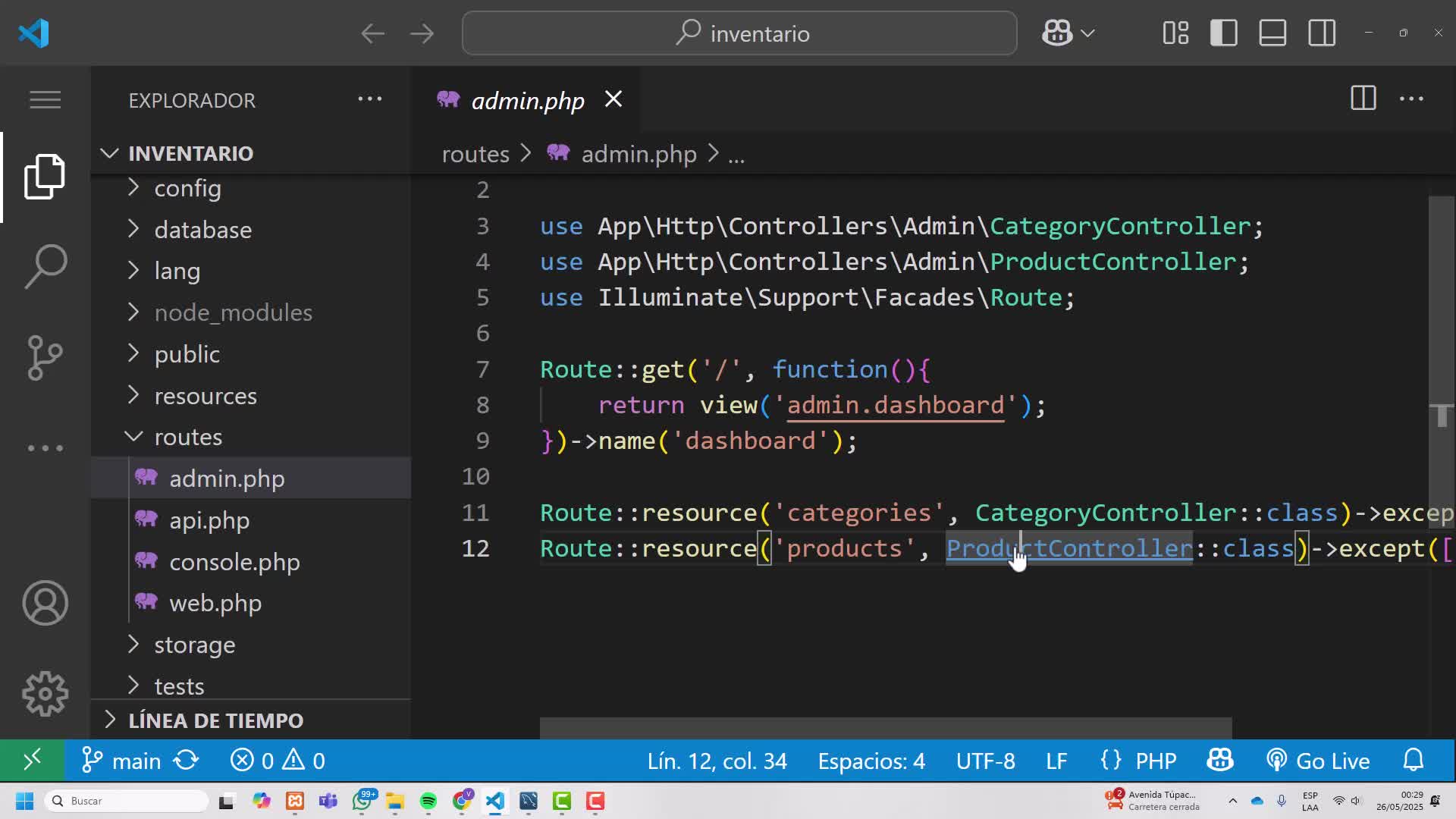Open the Search view in activity bar
Screen dimensions: 1456x819
click(x=45, y=266)
